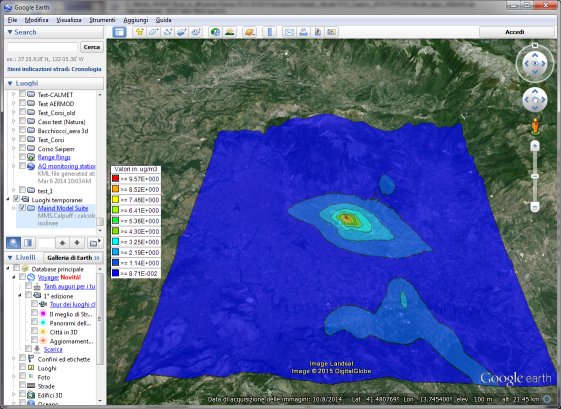Select the Add Polygon tool

[x=153, y=32]
